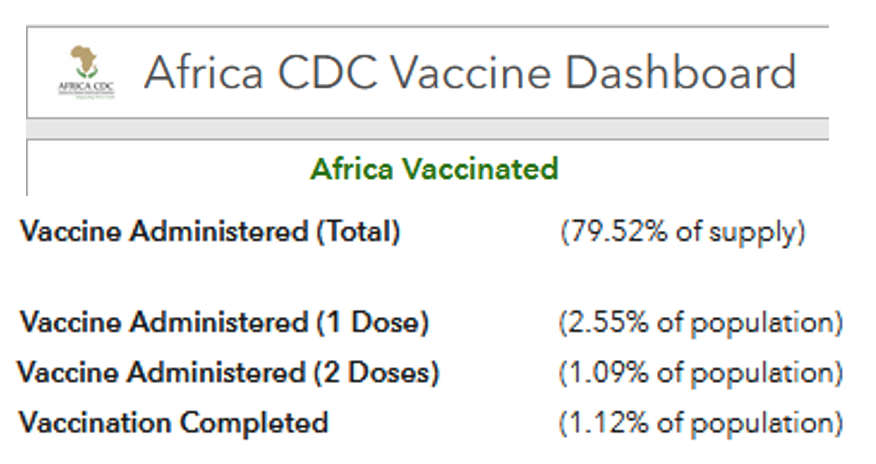Viewport: 876px width, 464px height.
Task: Select the 79.52% of supply figure
Action: tap(683, 232)
